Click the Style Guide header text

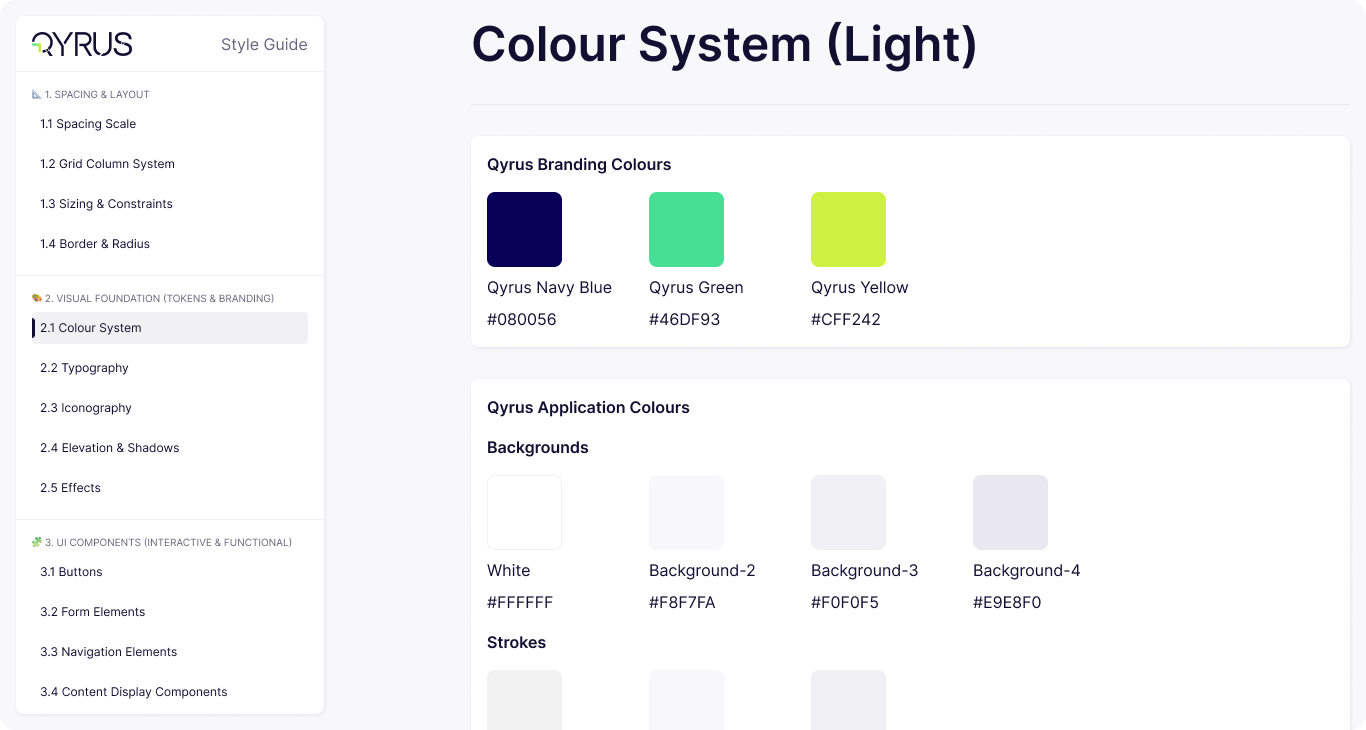pyautogui.click(x=264, y=44)
